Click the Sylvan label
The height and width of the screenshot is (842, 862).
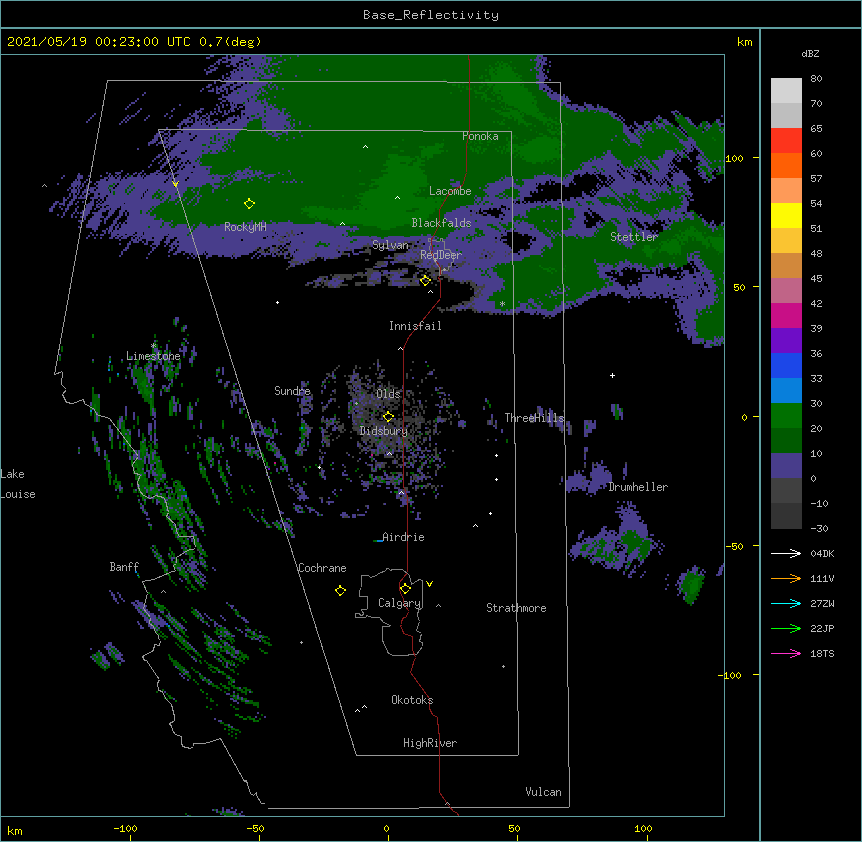(390, 245)
